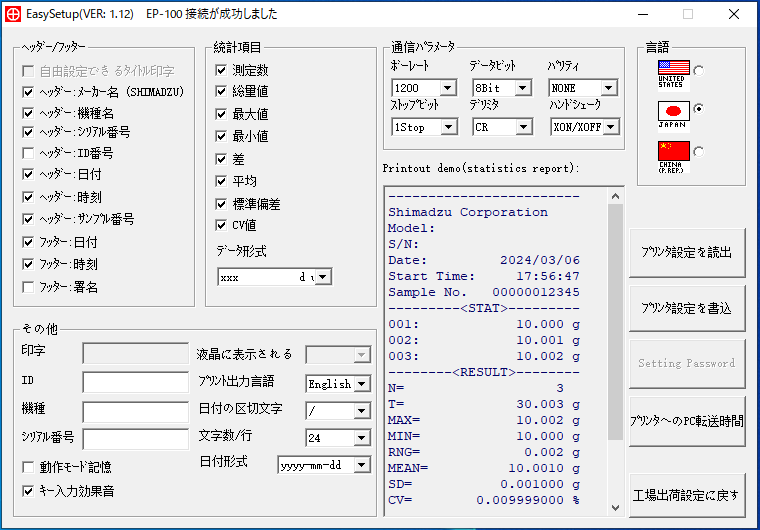Screen dimensions: 760x530
Task: Uncheck 標準偏差 statistics item
Action: (x=221, y=204)
